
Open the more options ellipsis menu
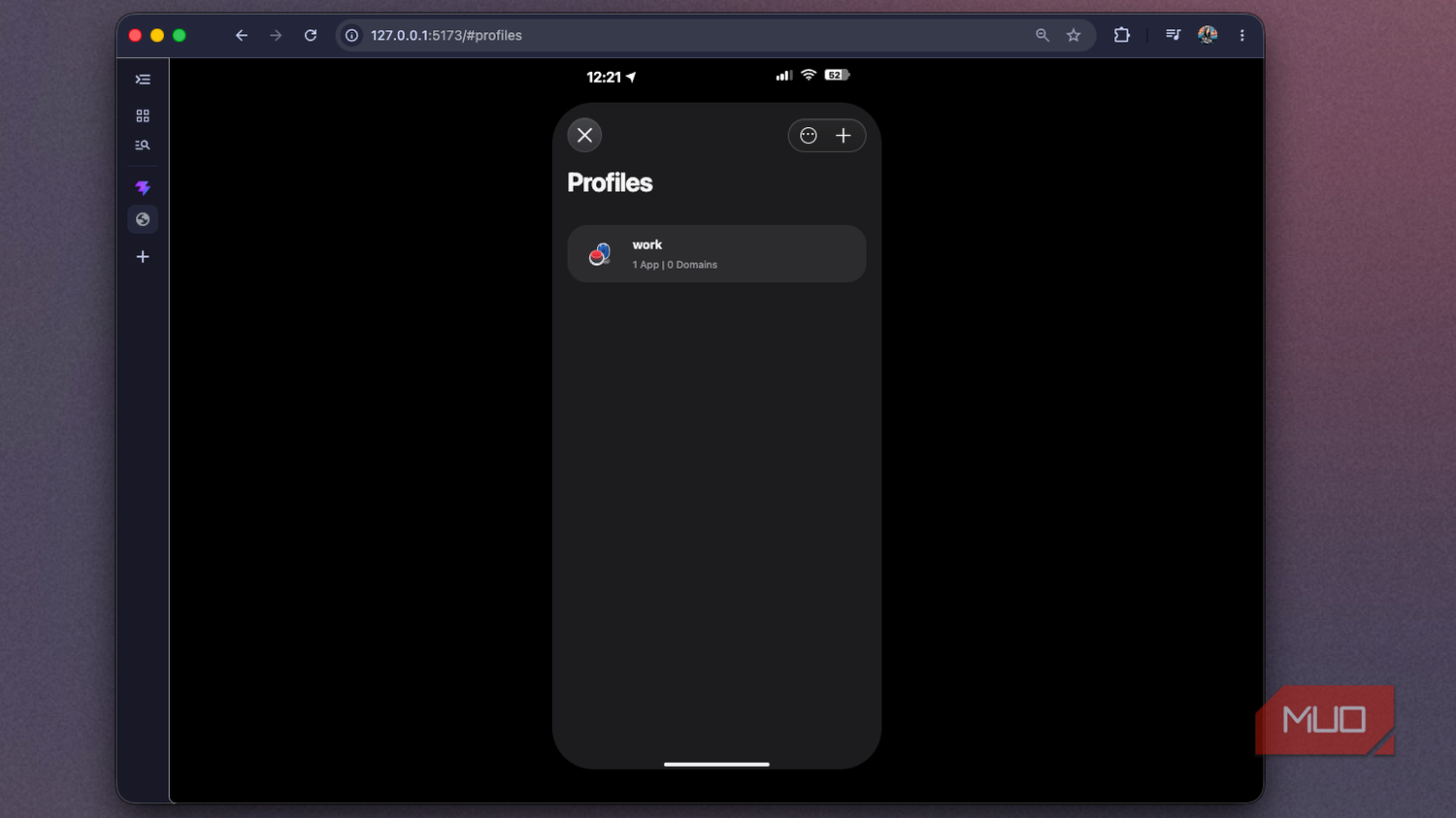pos(809,136)
